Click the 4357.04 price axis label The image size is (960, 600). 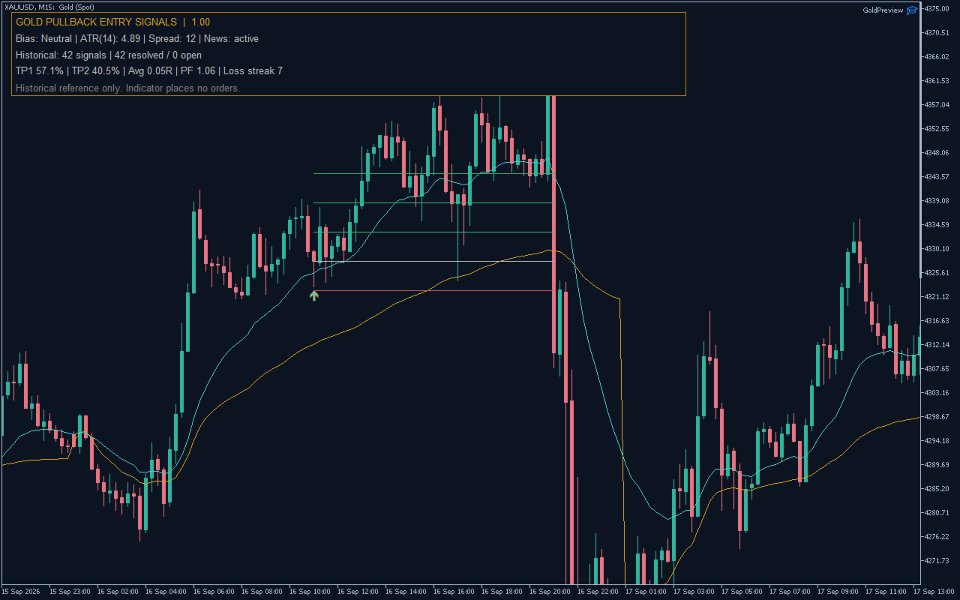click(937, 105)
